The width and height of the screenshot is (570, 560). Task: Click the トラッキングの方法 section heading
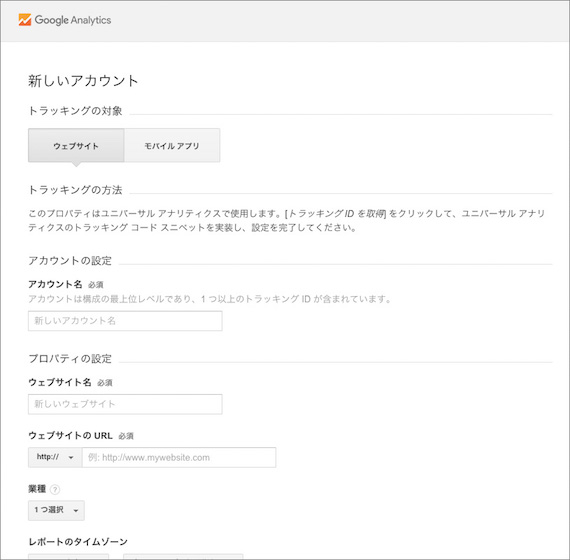pos(75,190)
